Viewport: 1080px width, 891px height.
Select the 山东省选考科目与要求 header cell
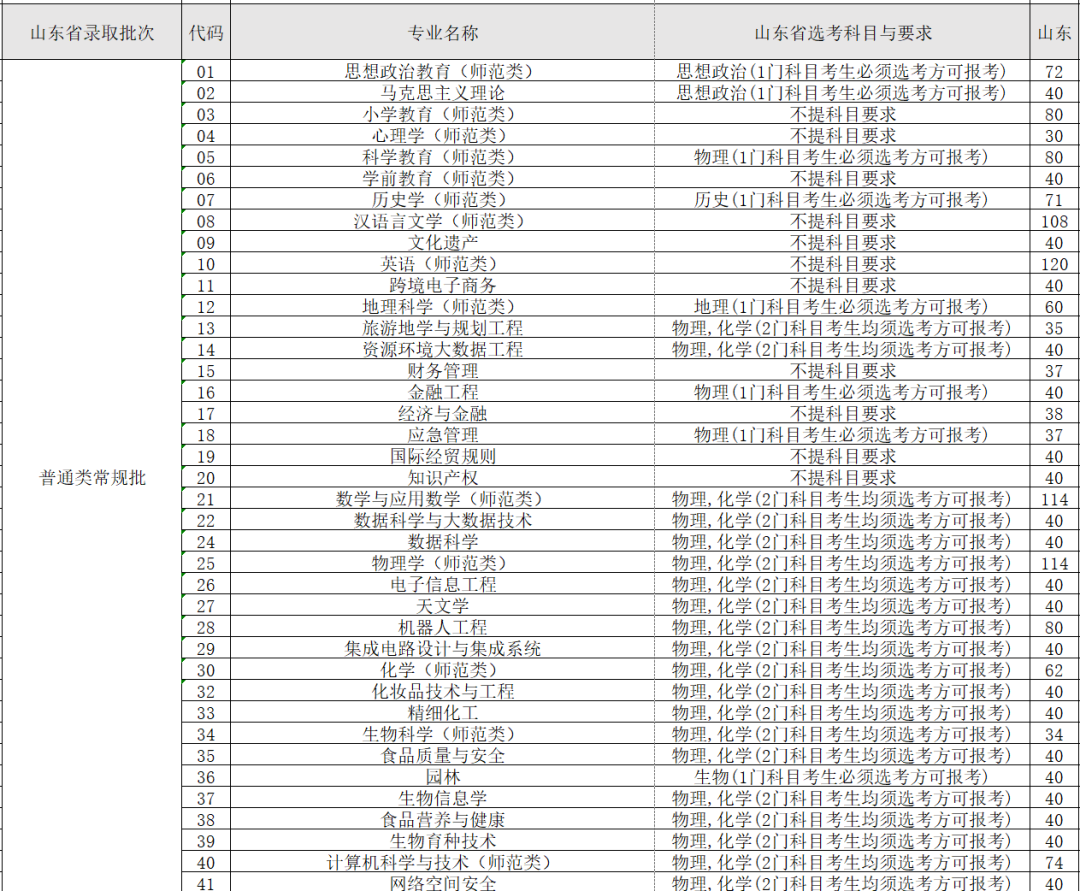point(842,32)
